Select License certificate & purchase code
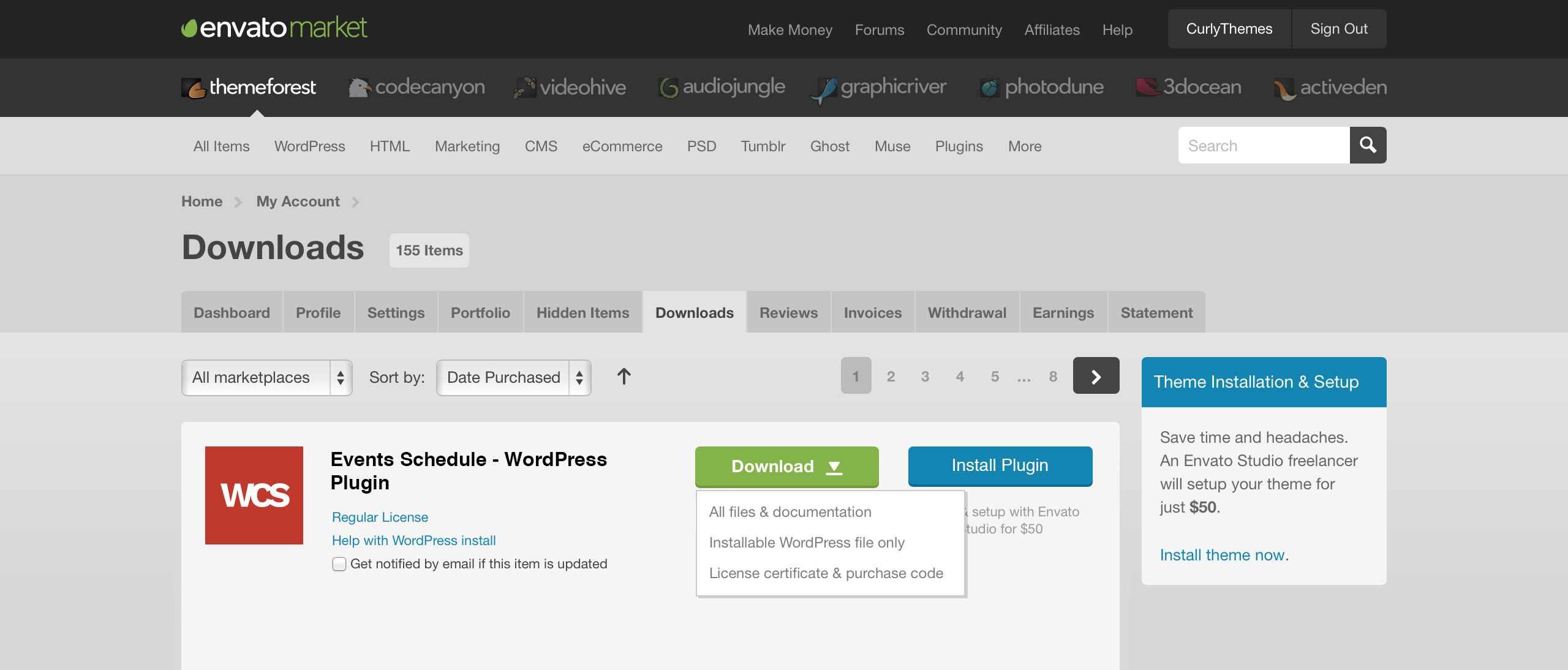This screenshot has height=670, width=1568. tap(826, 573)
